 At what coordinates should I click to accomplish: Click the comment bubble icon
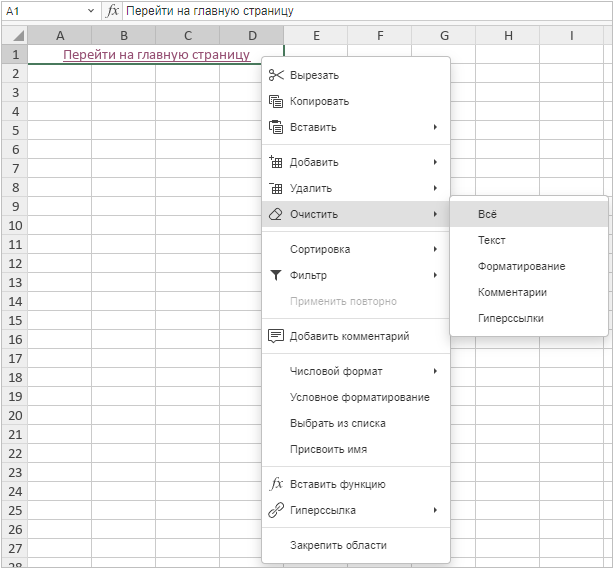(x=277, y=336)
